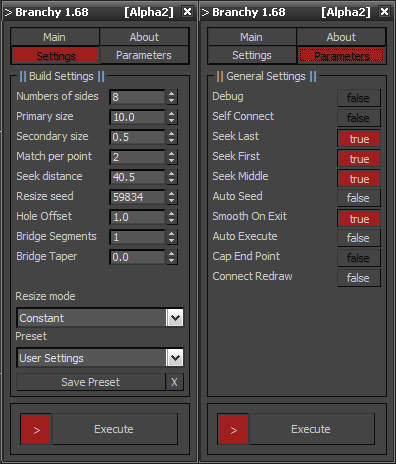Click red arrow icon beside Execute in Settings window
Screen dimensions: 396x464
(36, 429)
